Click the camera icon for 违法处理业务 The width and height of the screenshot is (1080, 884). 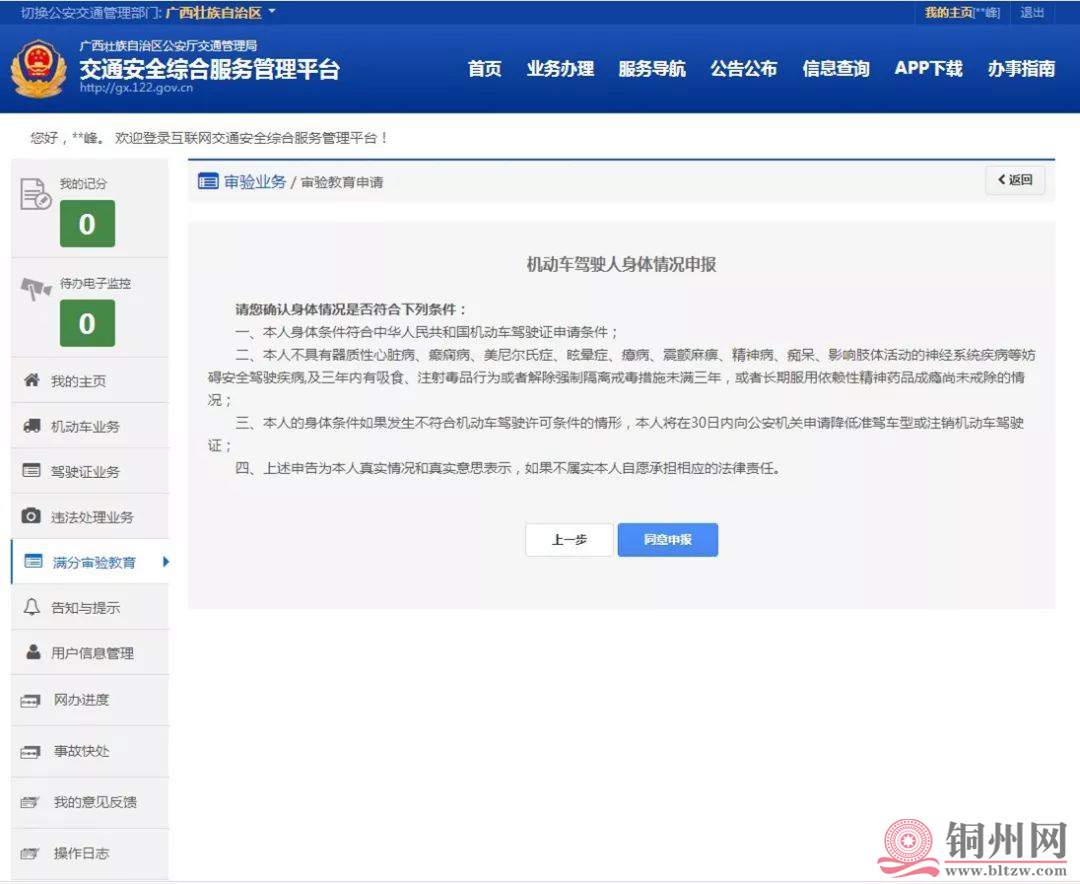click(x=31, y=516)
